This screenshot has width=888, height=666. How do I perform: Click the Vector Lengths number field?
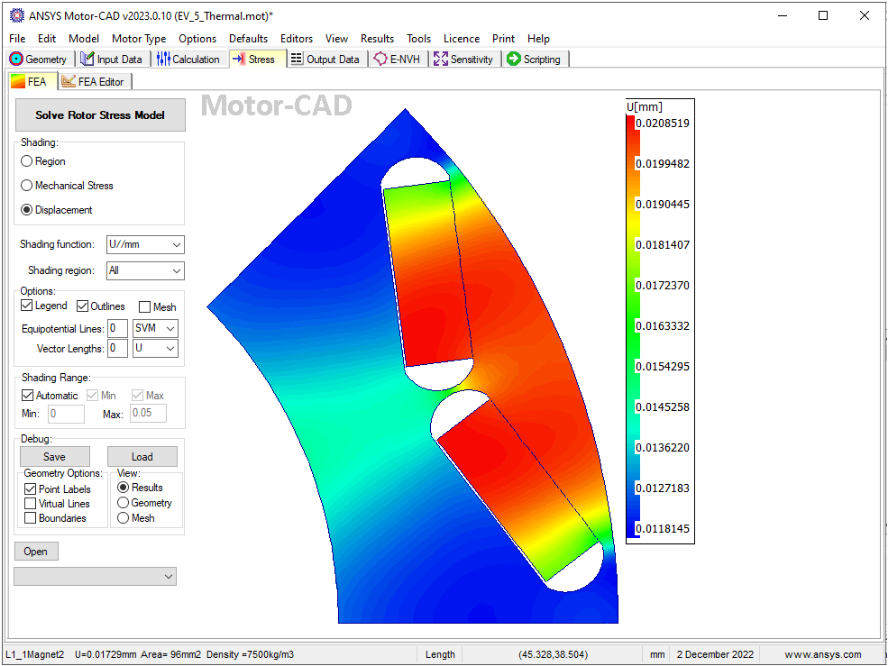point(117,348)
